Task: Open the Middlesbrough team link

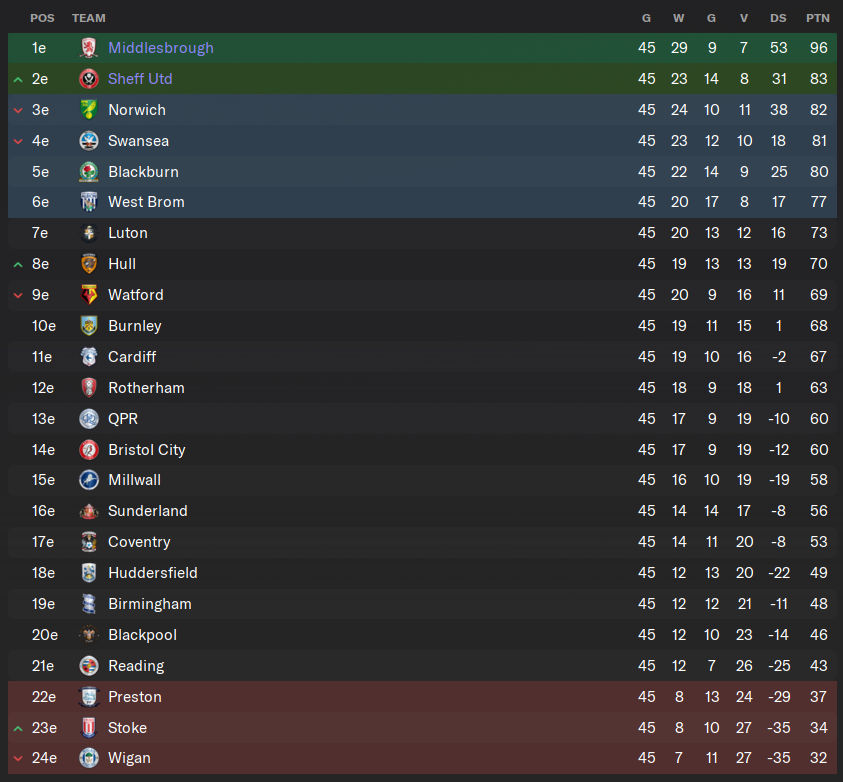Action: click(161, 48)
